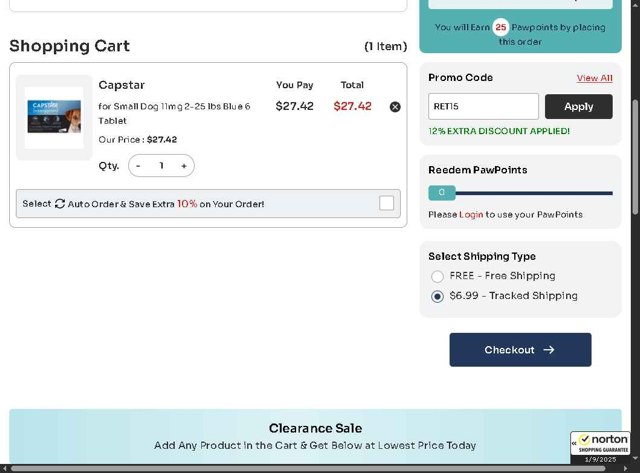This screenshot has width=640, height=473.
Task: Click the Clearance Sale banner heading
Action: pos(315,428)
